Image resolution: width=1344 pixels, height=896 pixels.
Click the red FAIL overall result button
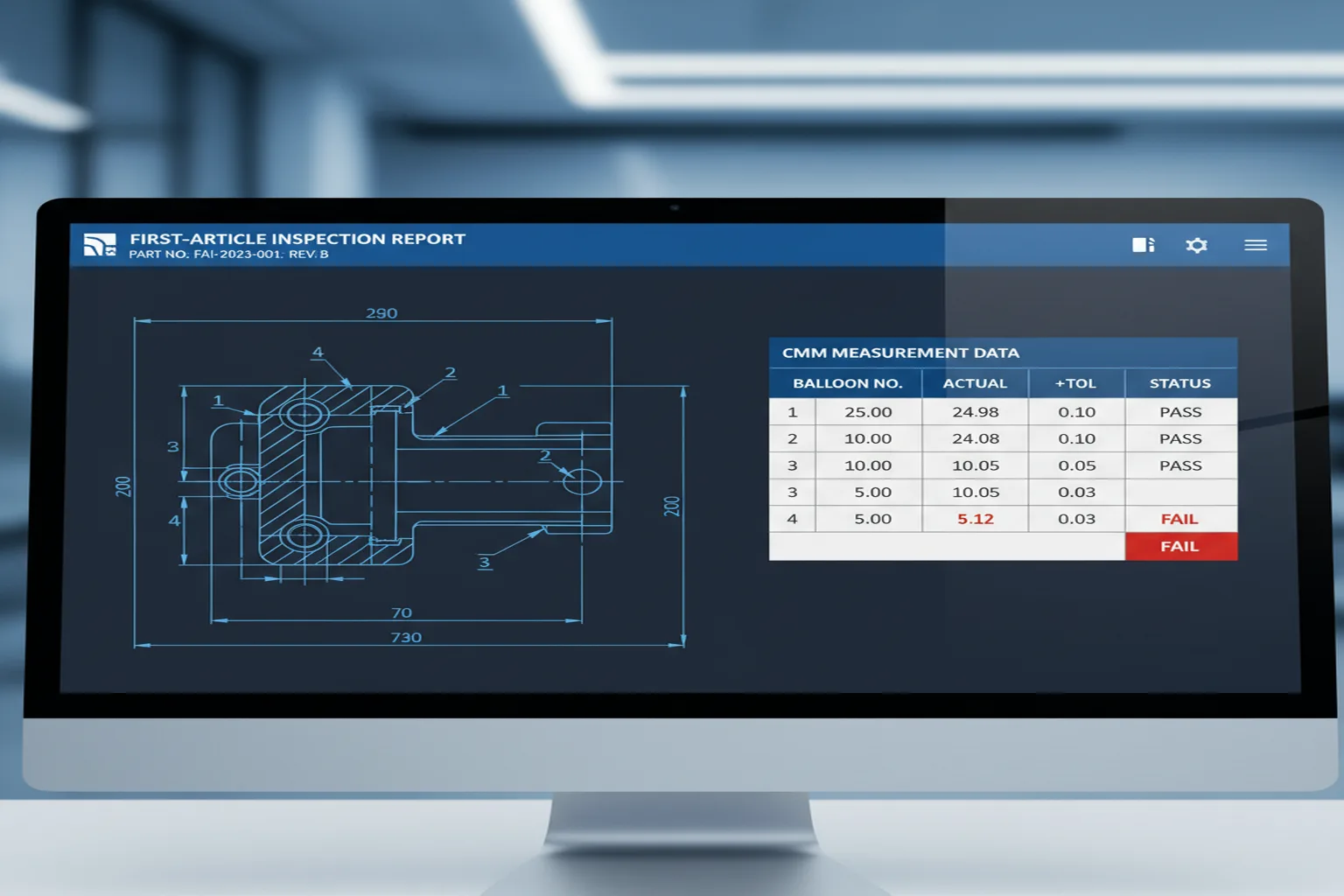[1180, 546]
